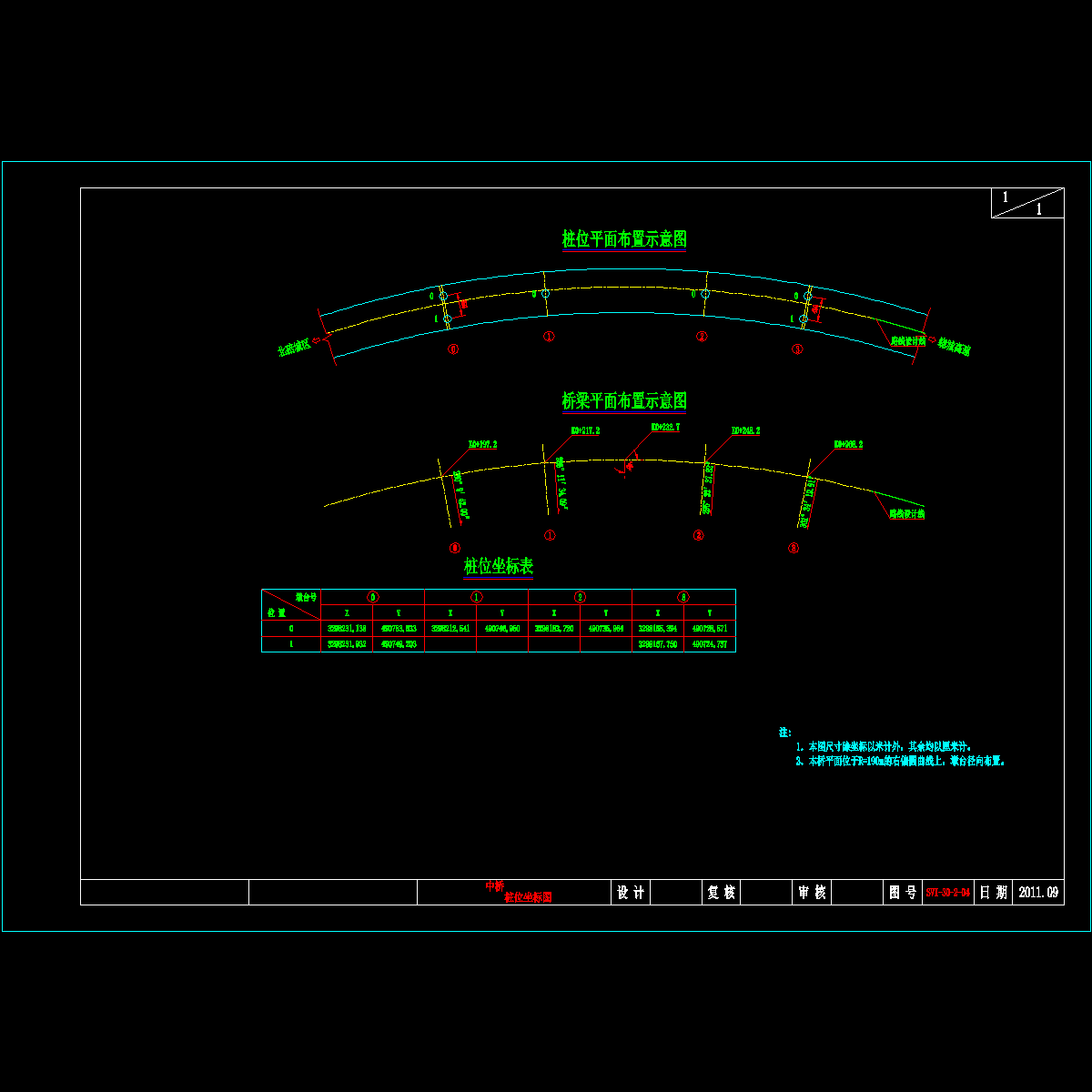Select the red drawing number beside 图号
Viewport: 1092px width, 1092px height.
tap(948, 893)
